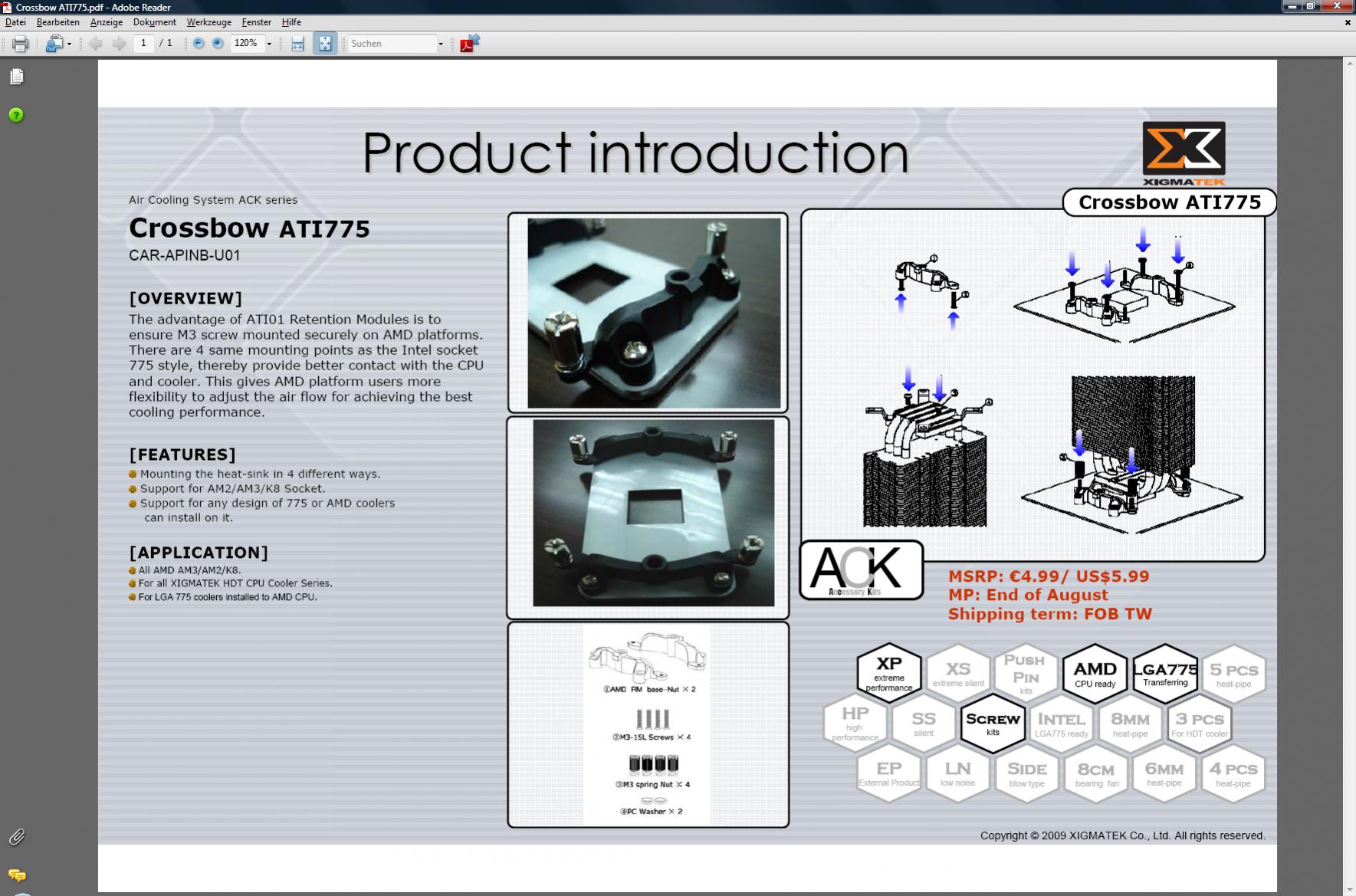Toggle the fit full page icon

point(325,44)
